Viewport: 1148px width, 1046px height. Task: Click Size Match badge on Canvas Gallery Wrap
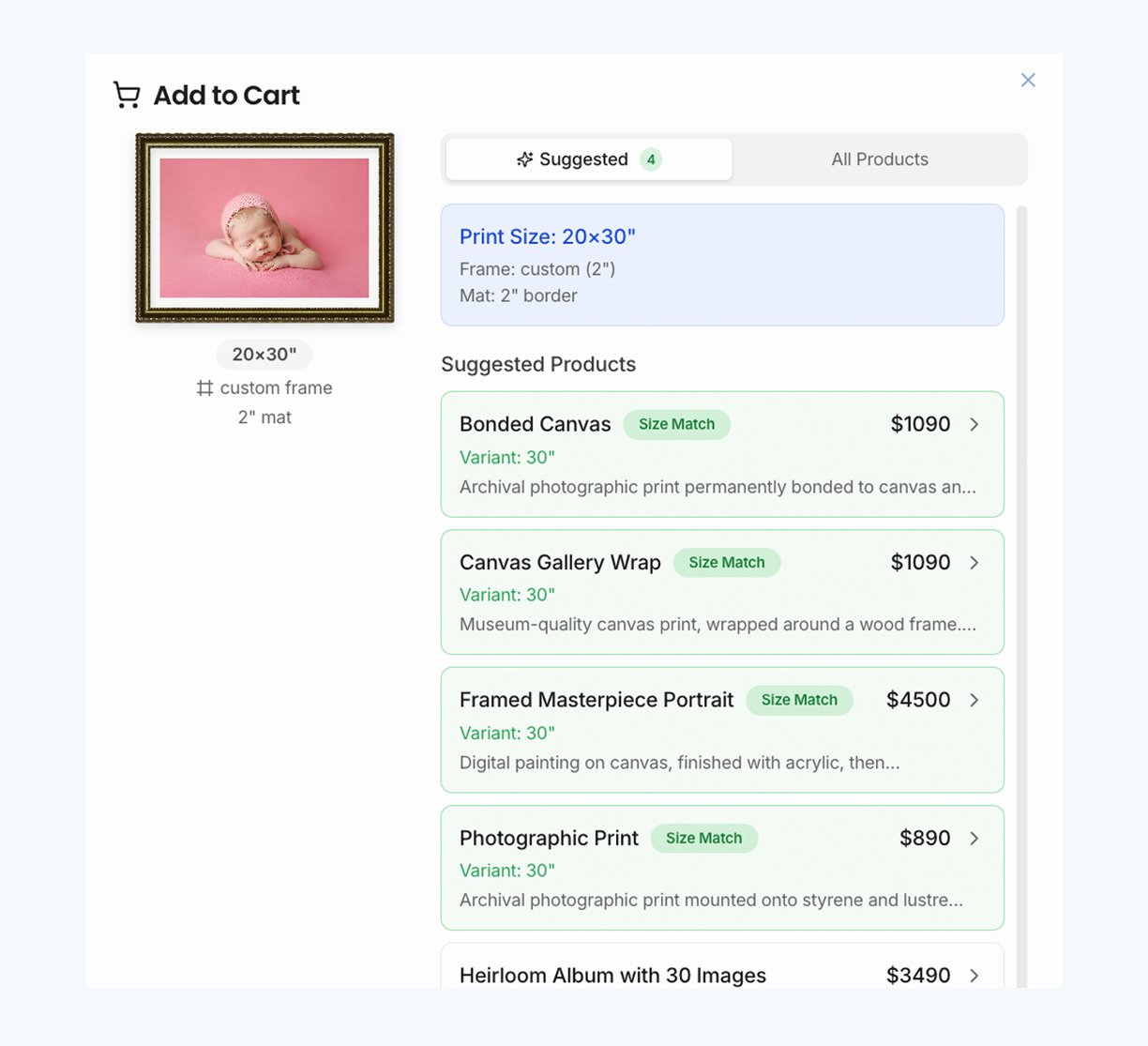coord(726,563)
